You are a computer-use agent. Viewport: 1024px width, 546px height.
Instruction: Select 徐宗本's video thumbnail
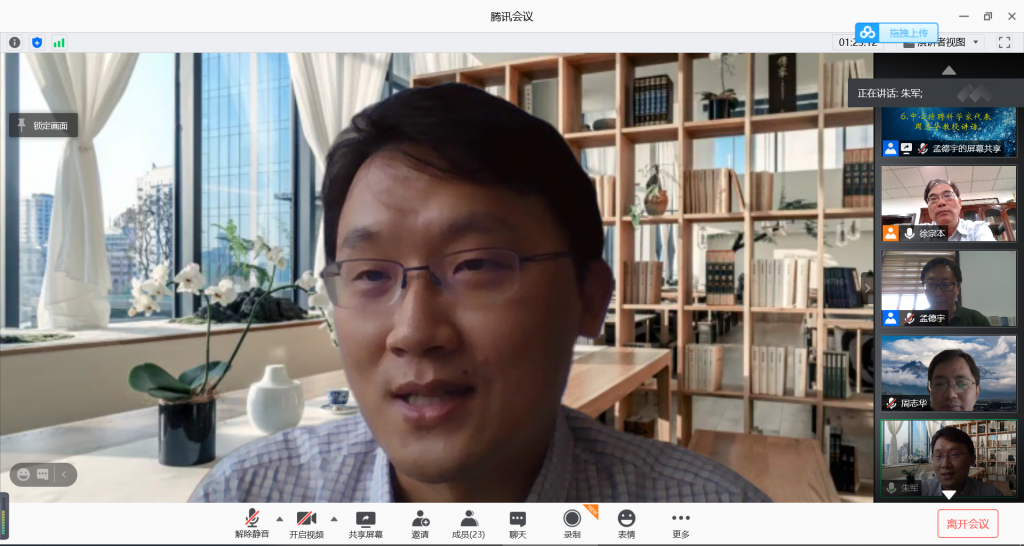point(948,203)
